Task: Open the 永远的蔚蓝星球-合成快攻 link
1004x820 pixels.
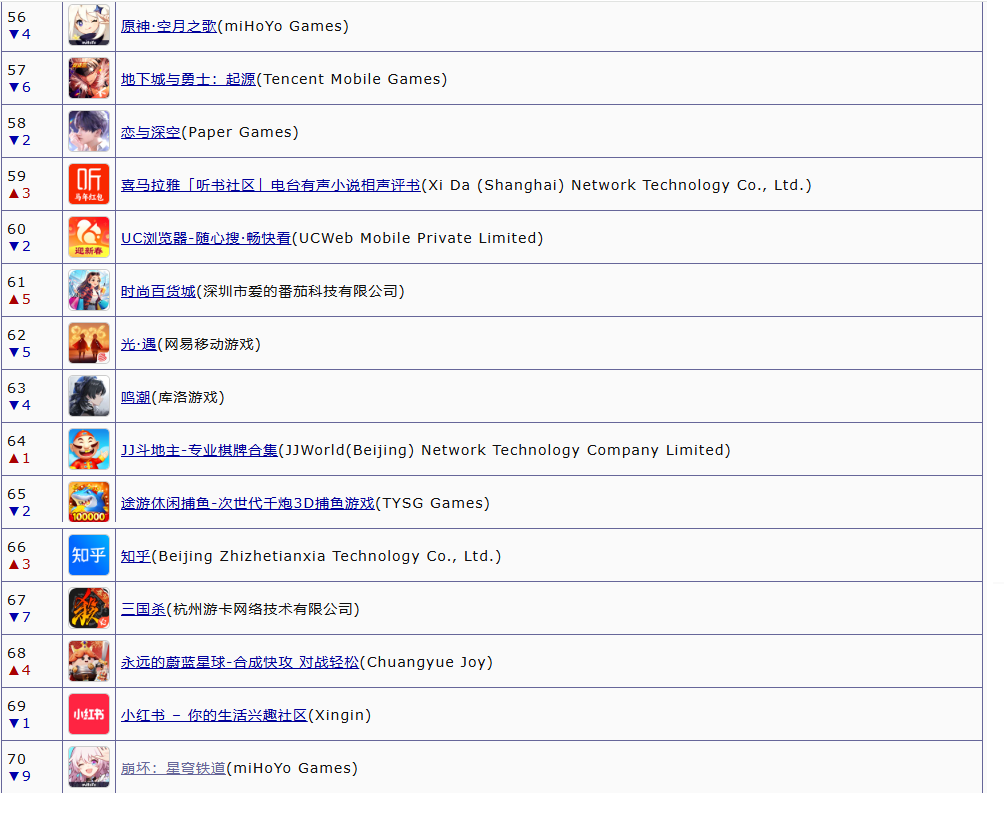Action: (240, 663)
